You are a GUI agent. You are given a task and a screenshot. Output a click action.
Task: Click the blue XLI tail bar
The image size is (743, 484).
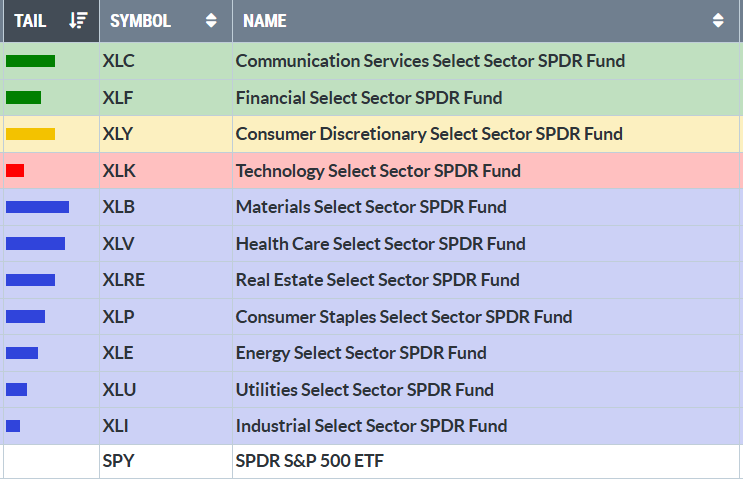click(13, 426)
